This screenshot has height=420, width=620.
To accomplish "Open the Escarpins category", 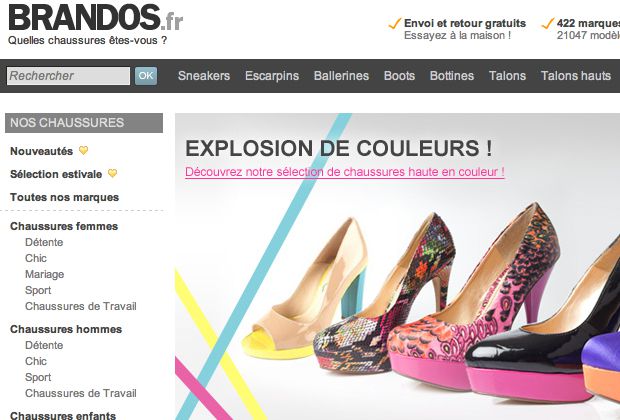I will (x=272, y=76).
